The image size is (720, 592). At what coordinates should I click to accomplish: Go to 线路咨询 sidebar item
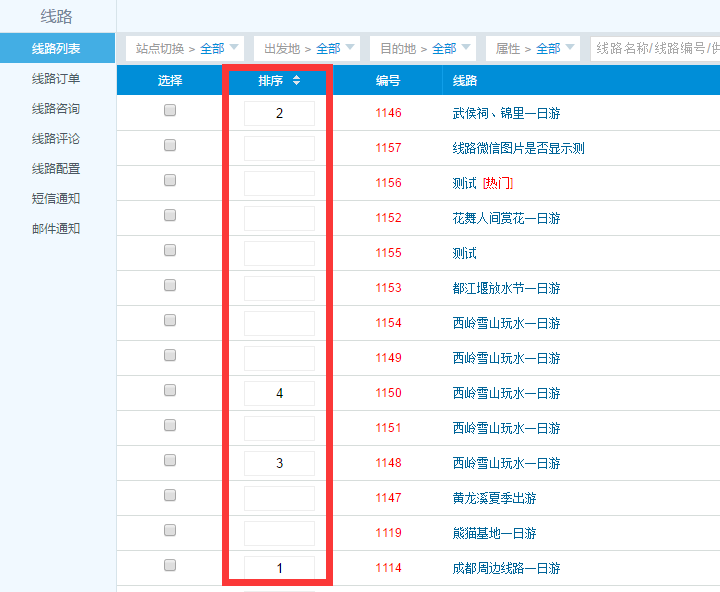(x=56, y=109)
